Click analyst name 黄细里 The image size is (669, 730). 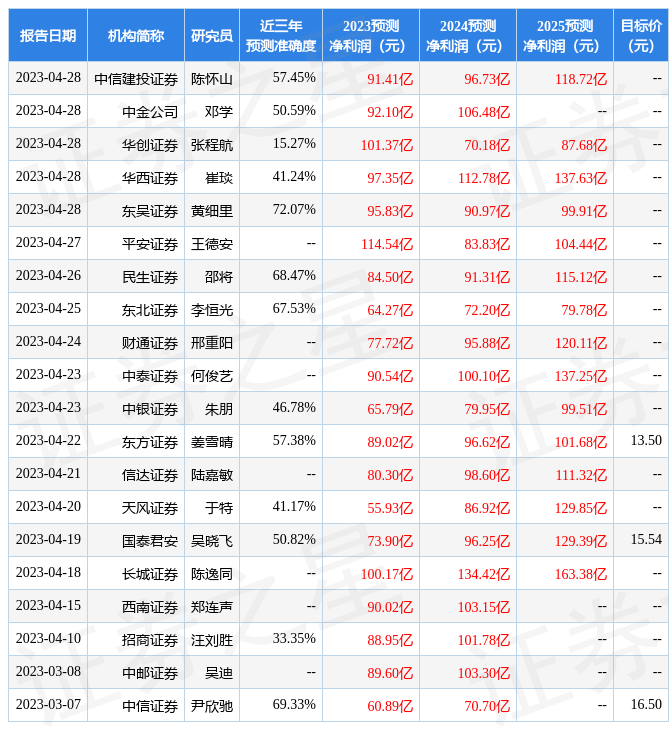212,211
